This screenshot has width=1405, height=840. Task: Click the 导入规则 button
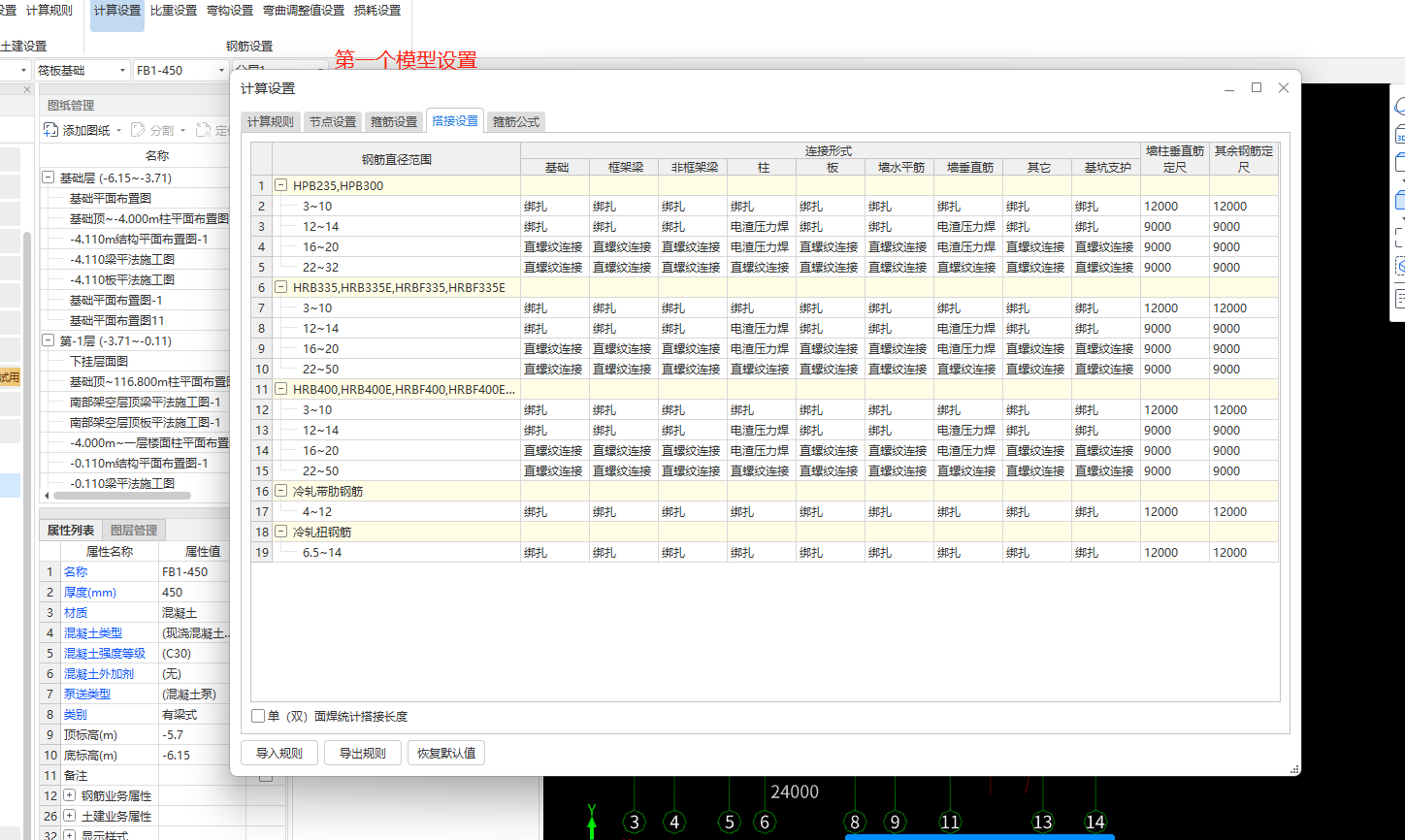(279, 753)
